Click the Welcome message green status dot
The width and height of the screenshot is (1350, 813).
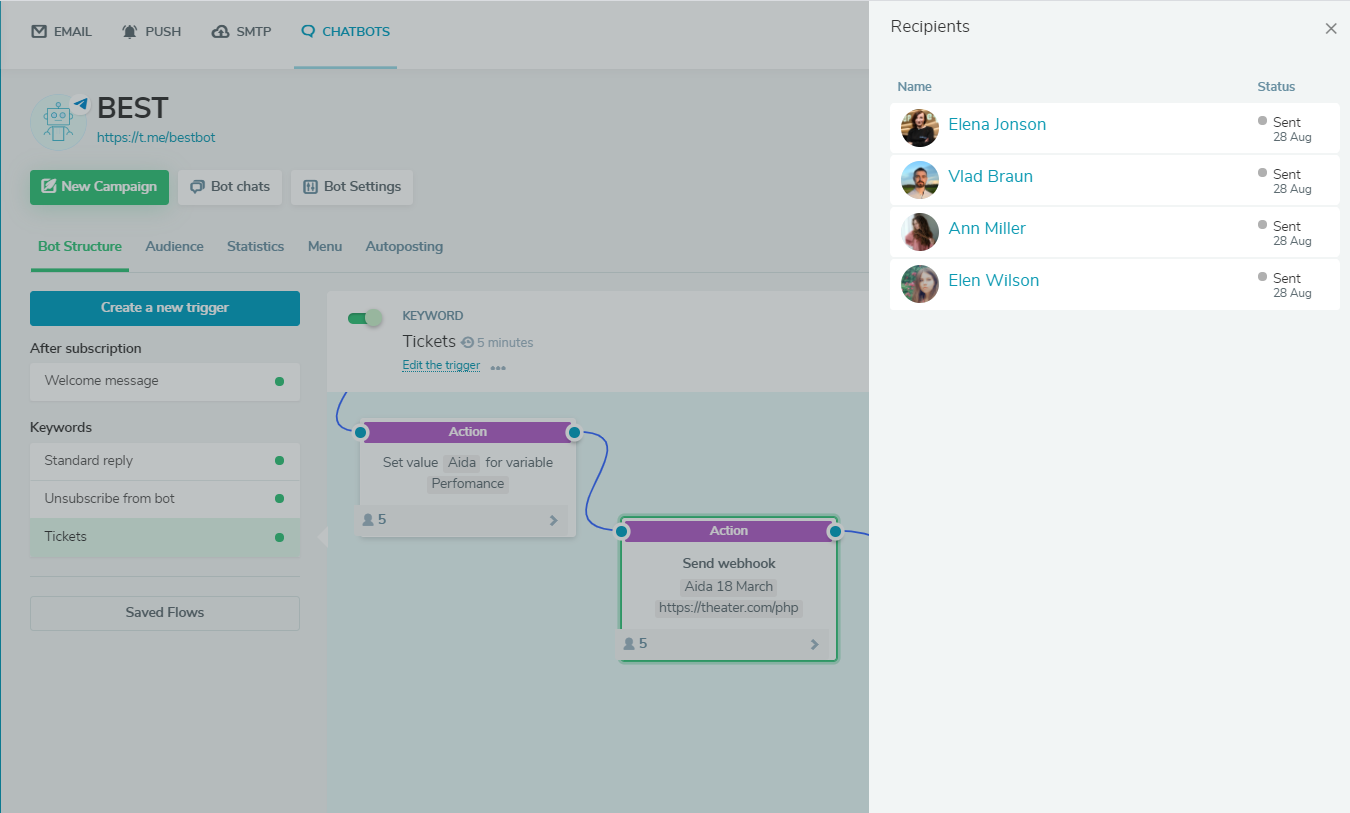tap(279, 381)
